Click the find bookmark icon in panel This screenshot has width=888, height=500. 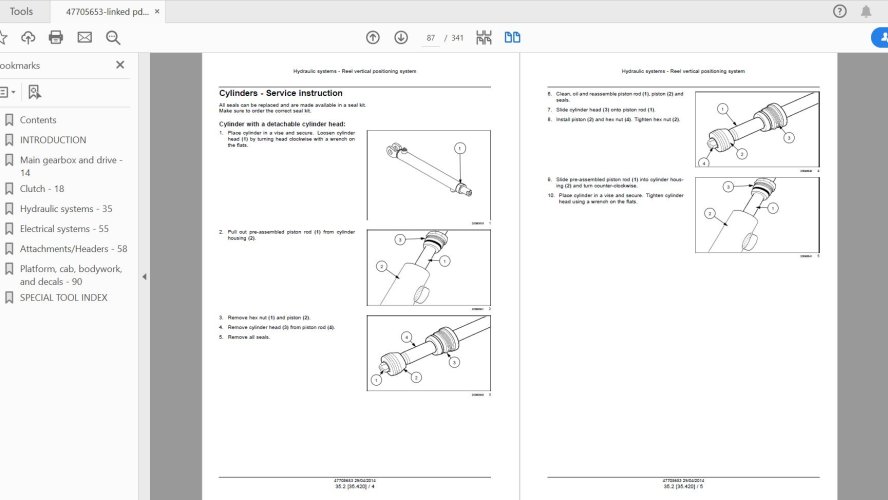click(x=34, y=92)
